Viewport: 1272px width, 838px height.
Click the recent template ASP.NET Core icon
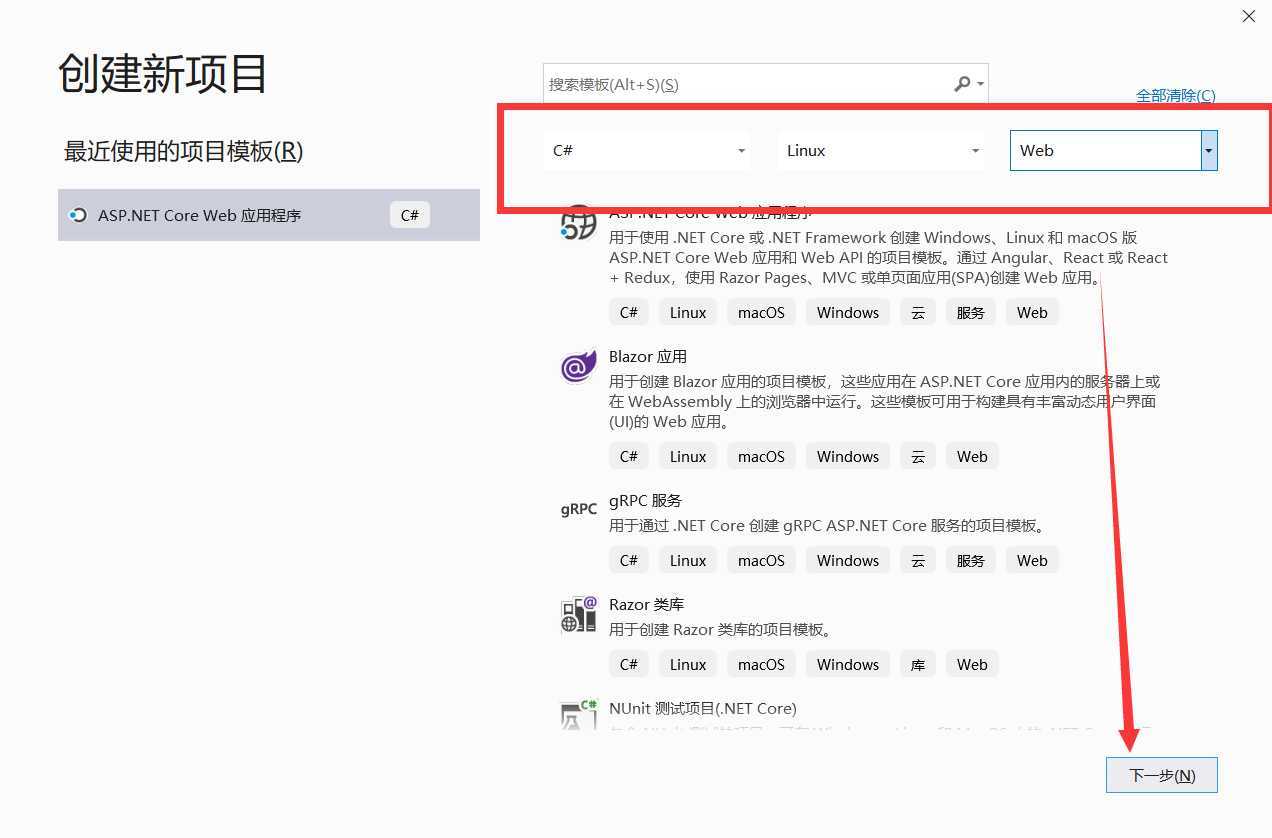pyautogui.click(x=78, y=215)
